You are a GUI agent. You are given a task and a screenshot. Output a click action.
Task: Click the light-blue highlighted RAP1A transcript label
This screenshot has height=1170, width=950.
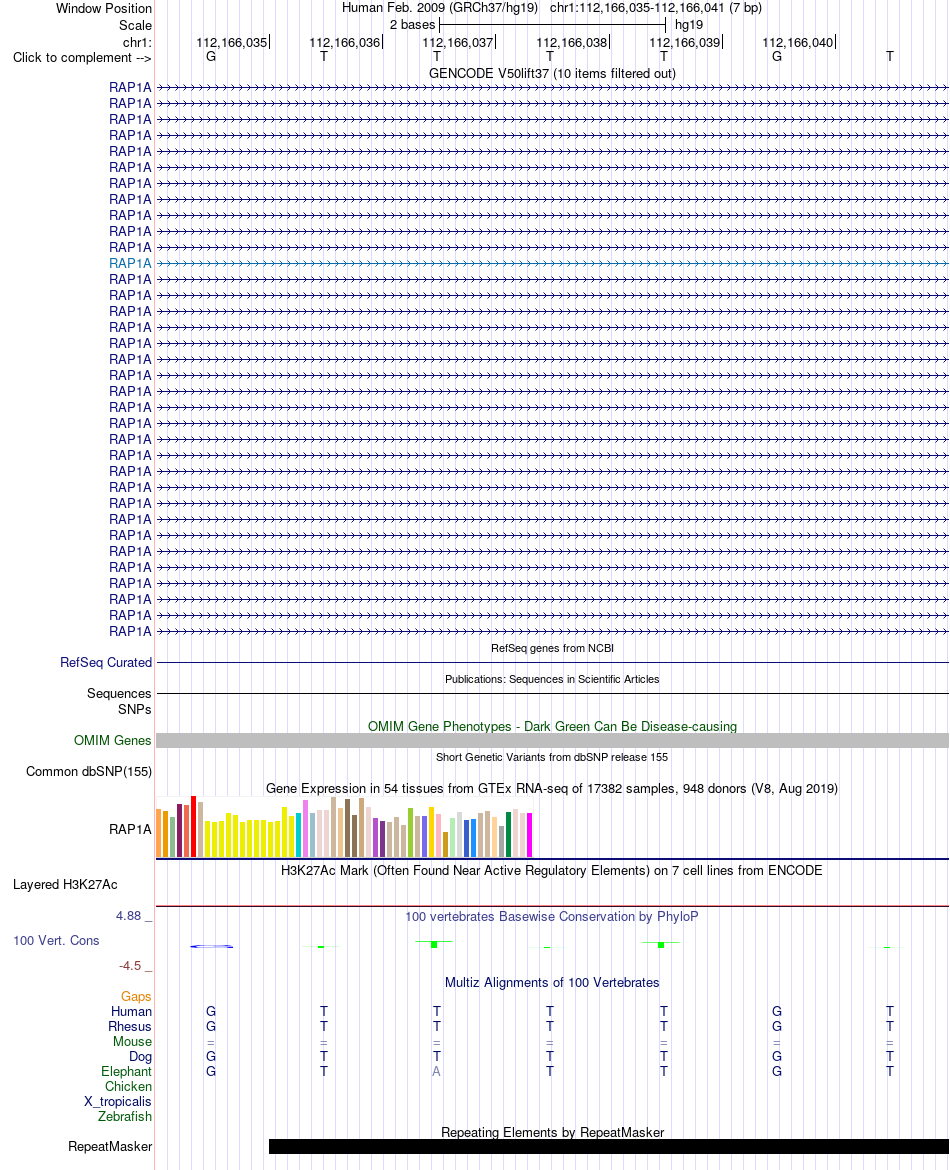click(x=130, y=263)
